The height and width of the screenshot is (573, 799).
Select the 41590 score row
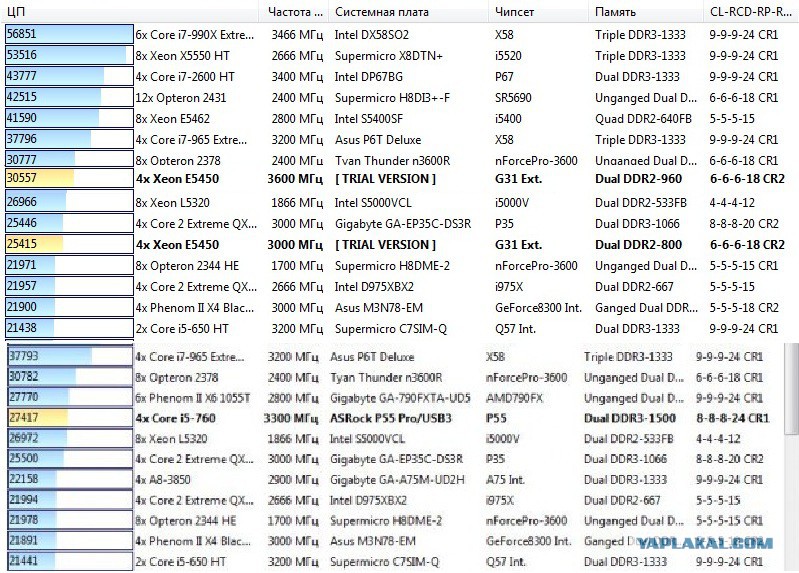[x=392, y=119]
